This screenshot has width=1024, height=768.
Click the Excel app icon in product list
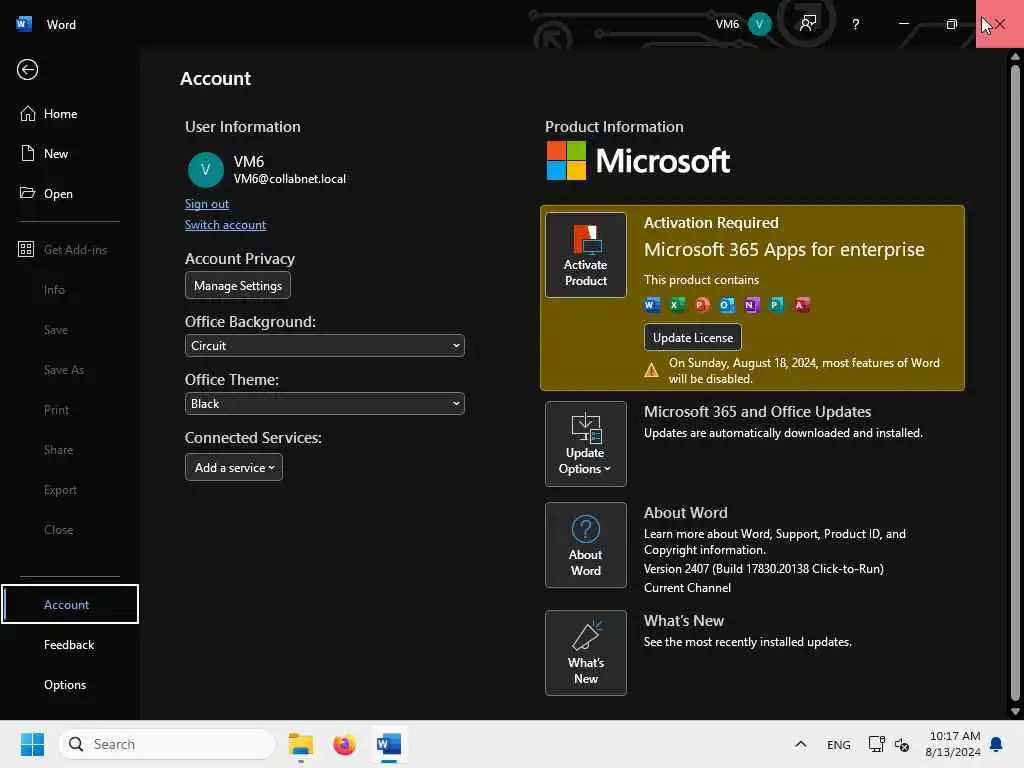point(677,304)
